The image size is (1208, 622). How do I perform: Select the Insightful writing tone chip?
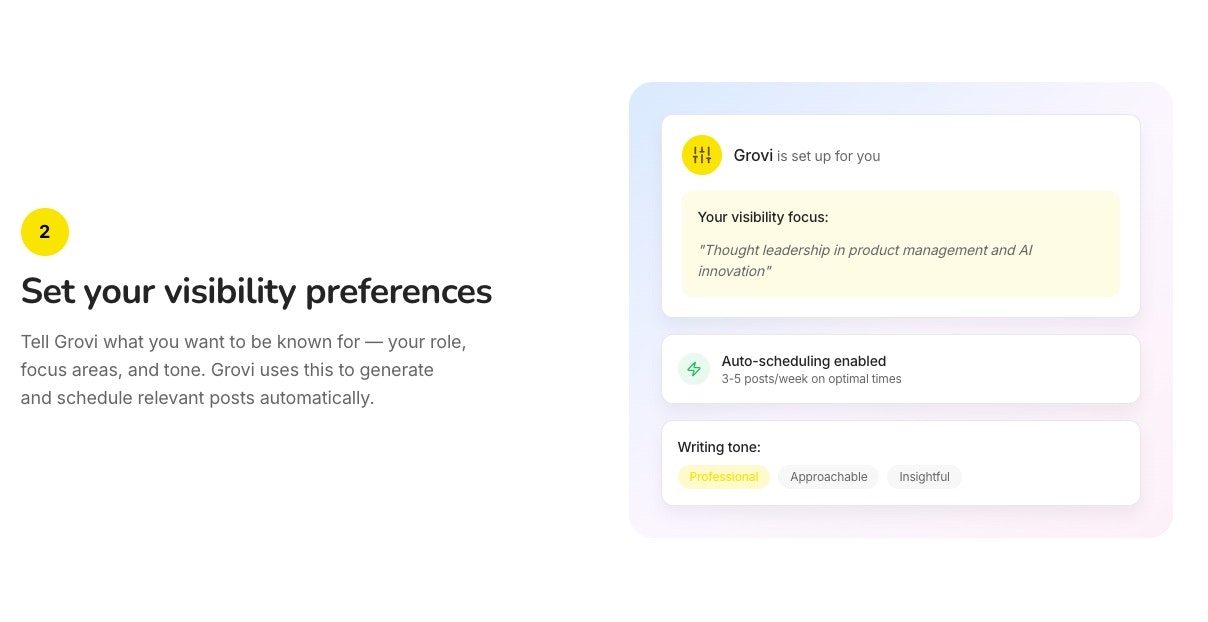924,477
